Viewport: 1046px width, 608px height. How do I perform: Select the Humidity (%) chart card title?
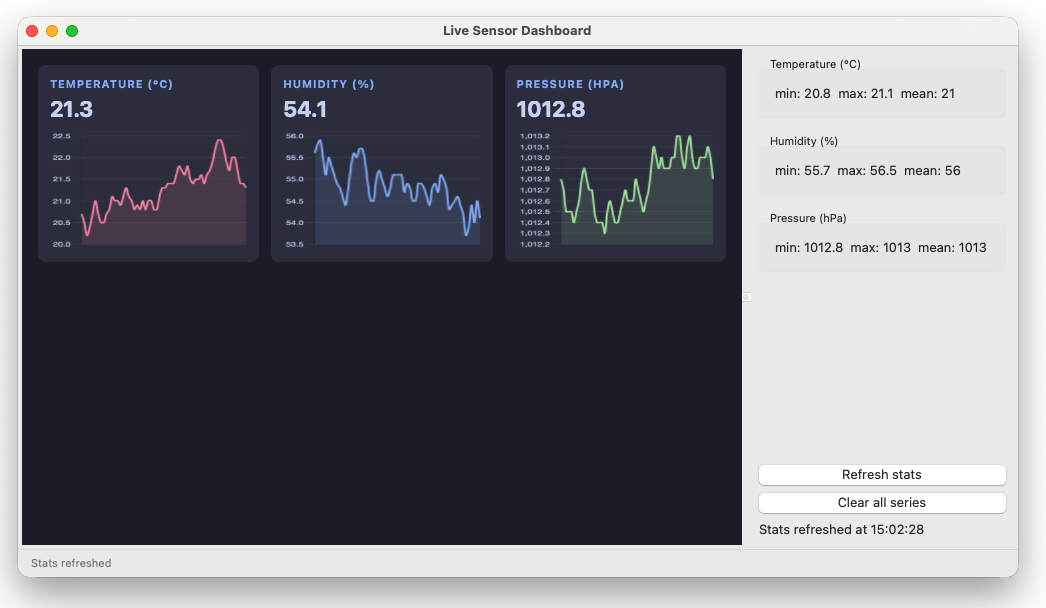coord(328,85)
